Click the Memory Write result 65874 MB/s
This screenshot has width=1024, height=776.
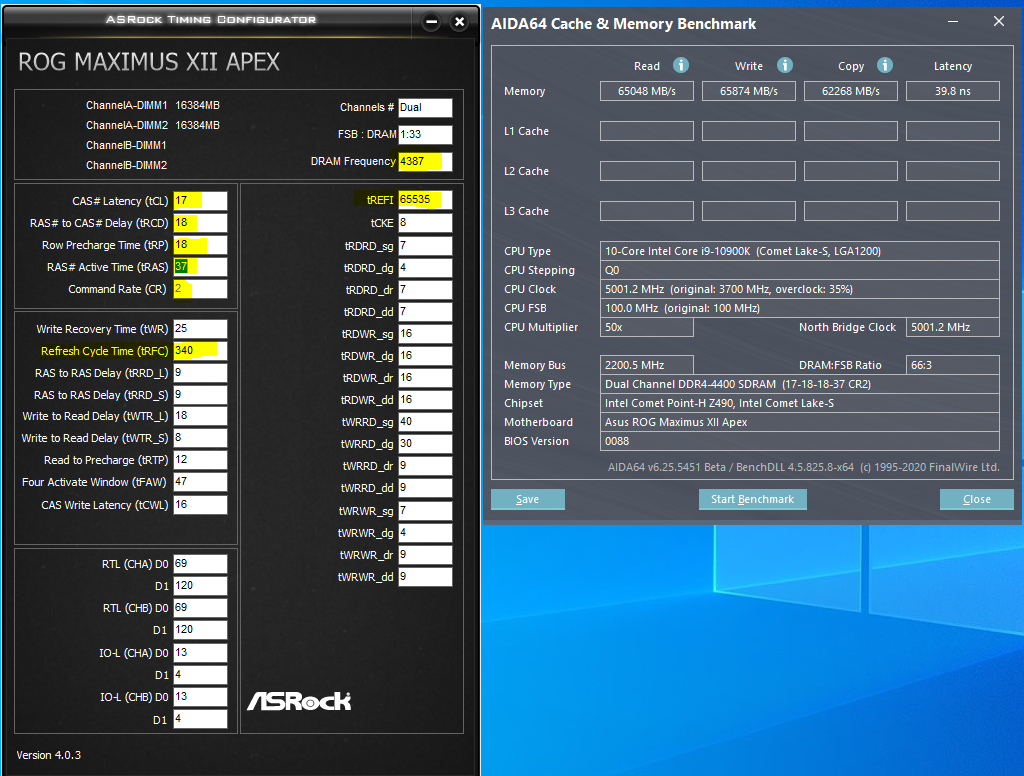(x=748, y=91)
